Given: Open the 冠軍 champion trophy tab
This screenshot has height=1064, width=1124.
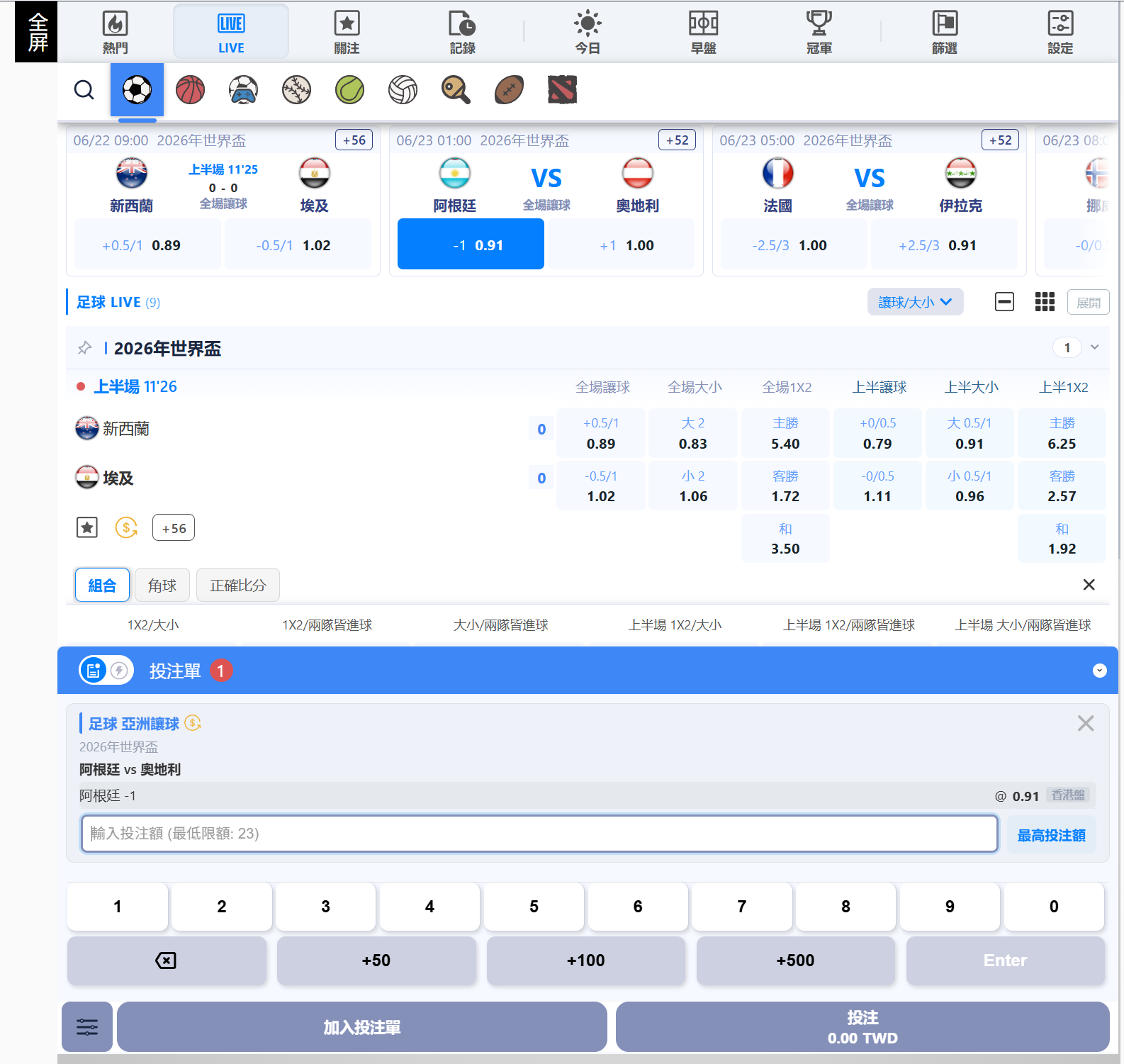Looking at the screenshot, I should click(x=819, y=32).
